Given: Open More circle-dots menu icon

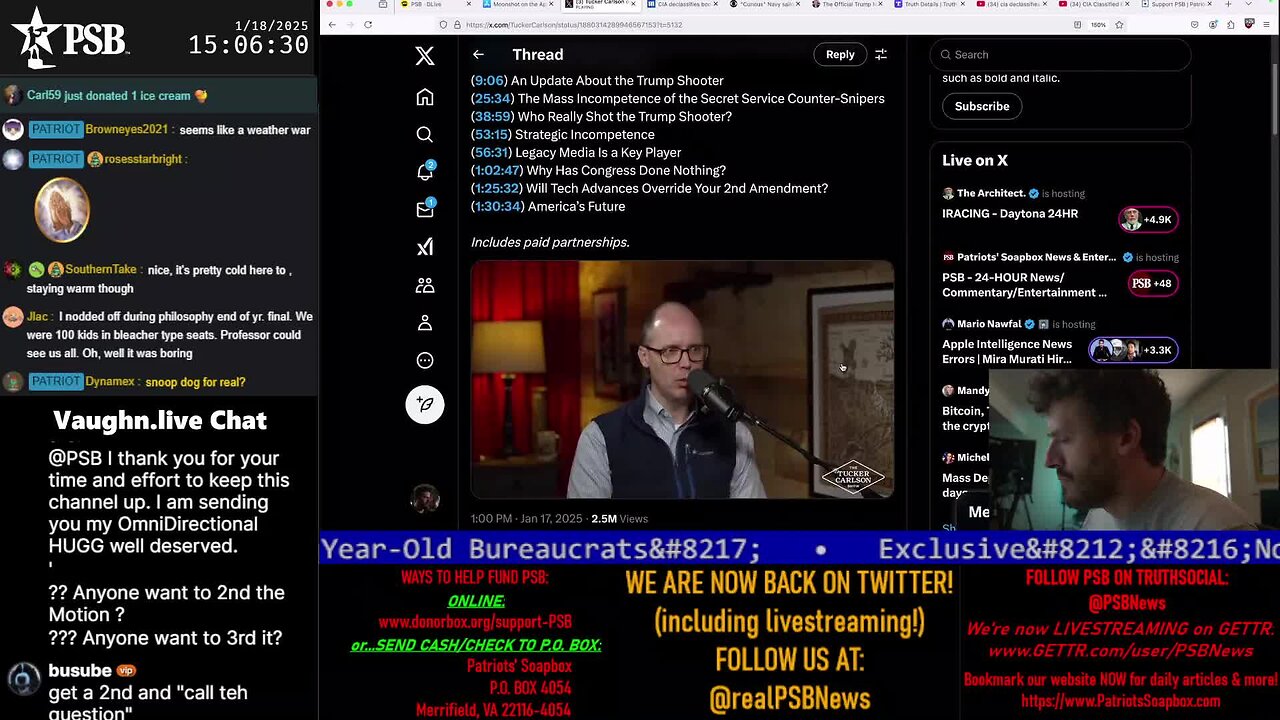Looking at the screenshot, I should point(425,361).
